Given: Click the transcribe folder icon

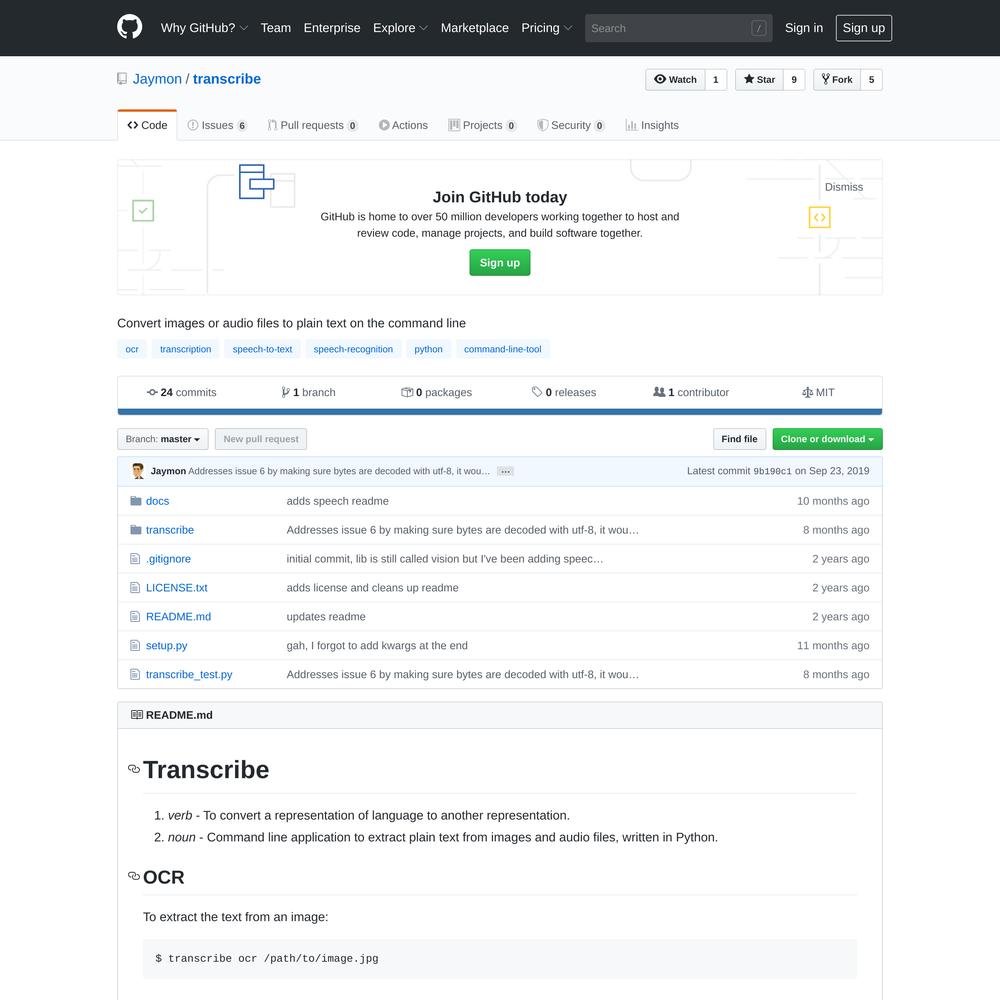Looking at the screenshot, I should [135, 529].
